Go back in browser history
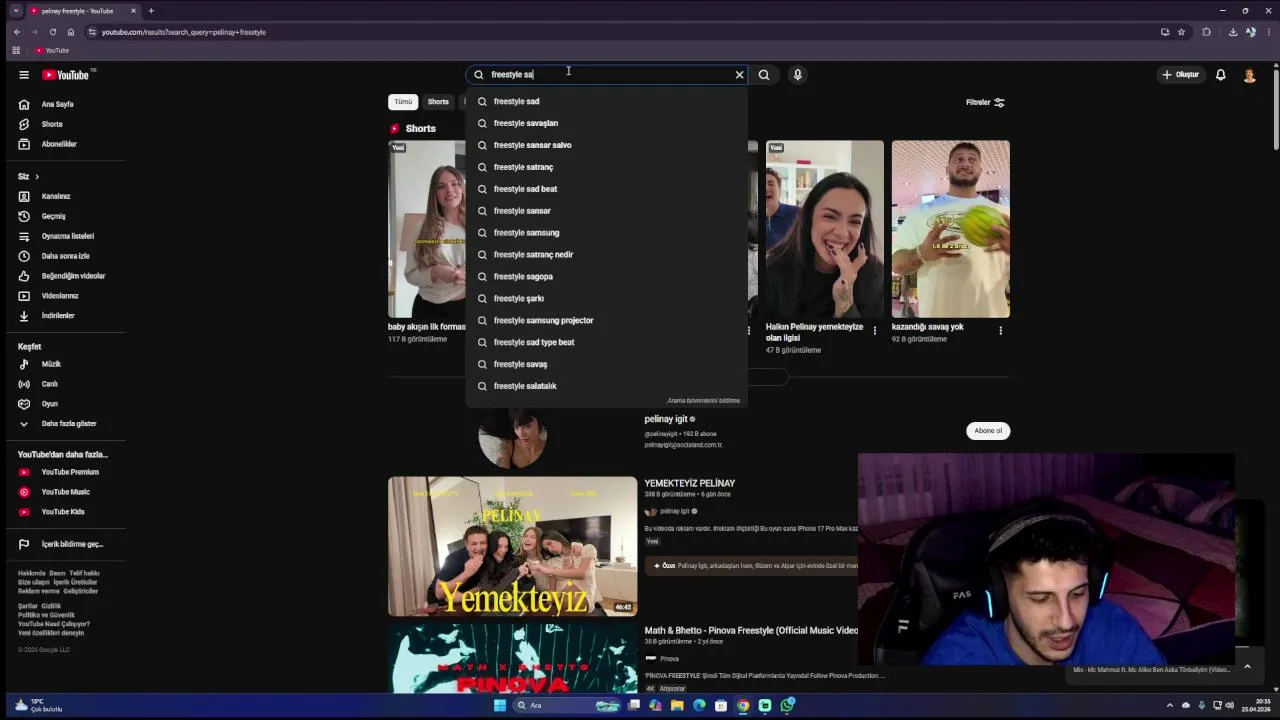The height and width of the screenshot is (720, 1280). (17, 32)
